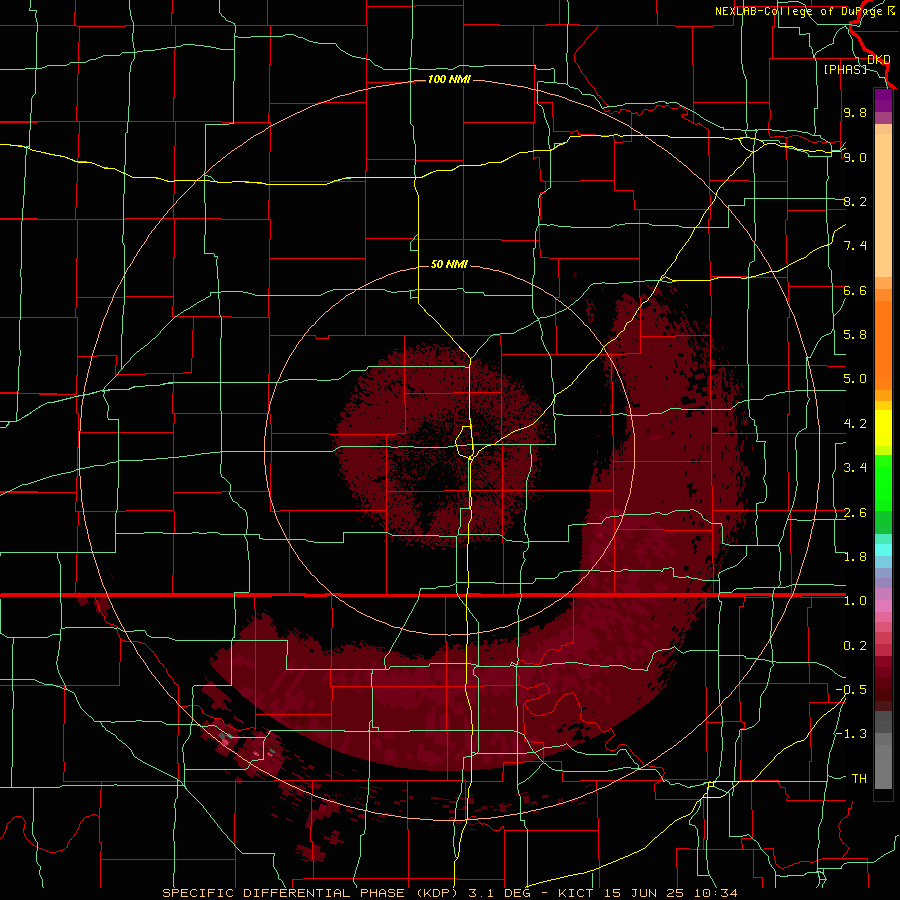This screenshot has height=900, width=900.
Task: Select the 4.2 value on the color scale
Action: [x=855, y=424]
